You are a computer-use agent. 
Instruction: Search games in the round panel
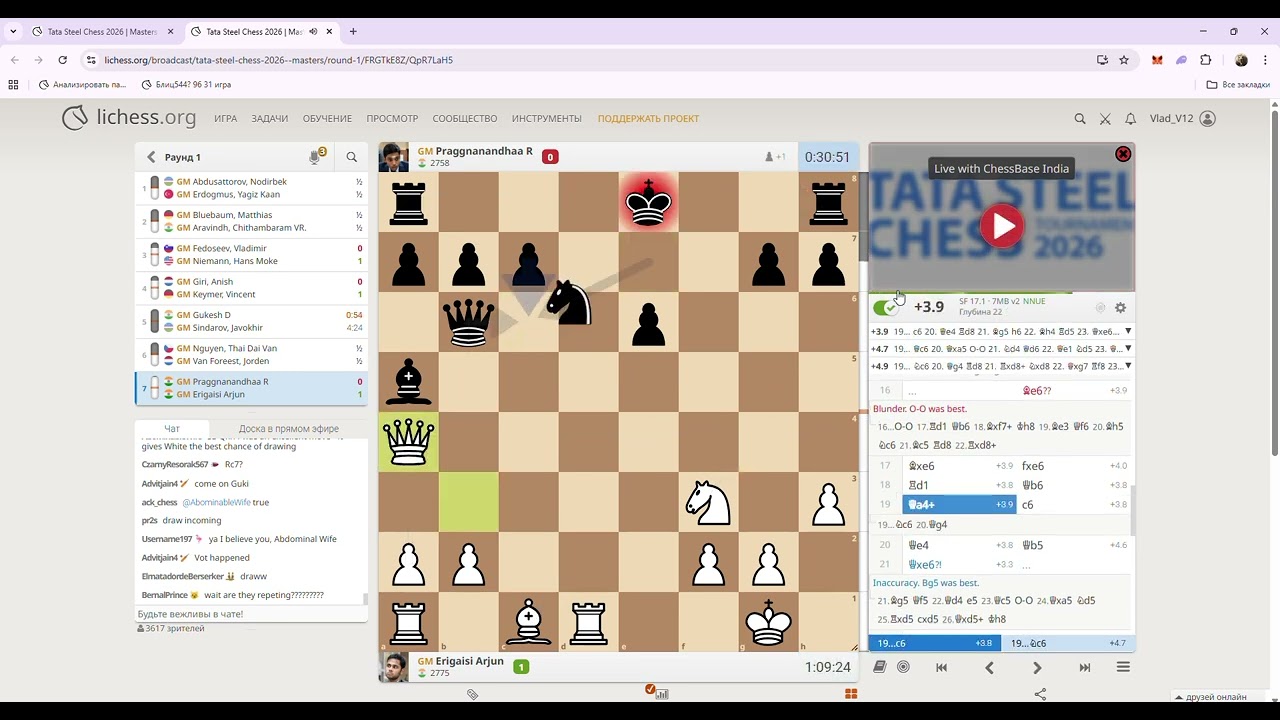352,157
